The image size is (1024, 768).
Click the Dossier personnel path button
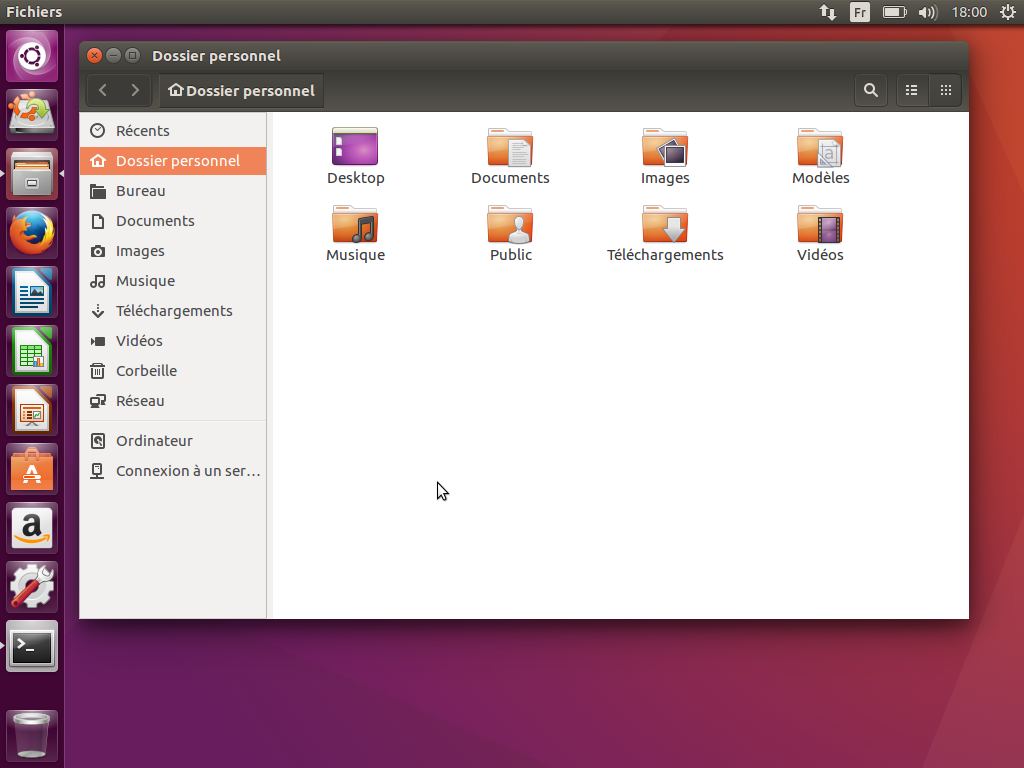pos(241,90)
